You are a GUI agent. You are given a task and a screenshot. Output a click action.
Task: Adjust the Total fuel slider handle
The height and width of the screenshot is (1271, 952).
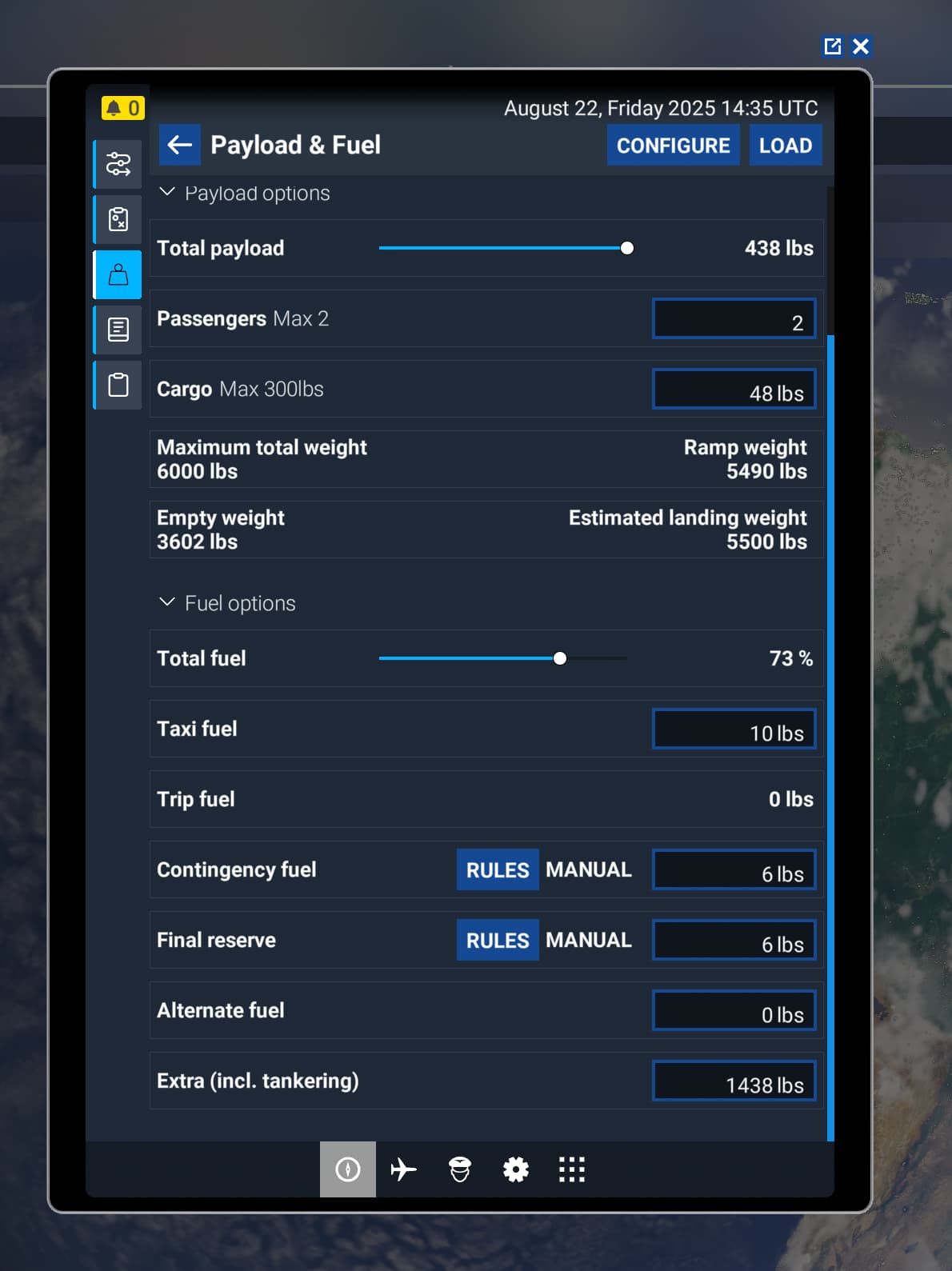pyautogui.click(x=560, y=658)
